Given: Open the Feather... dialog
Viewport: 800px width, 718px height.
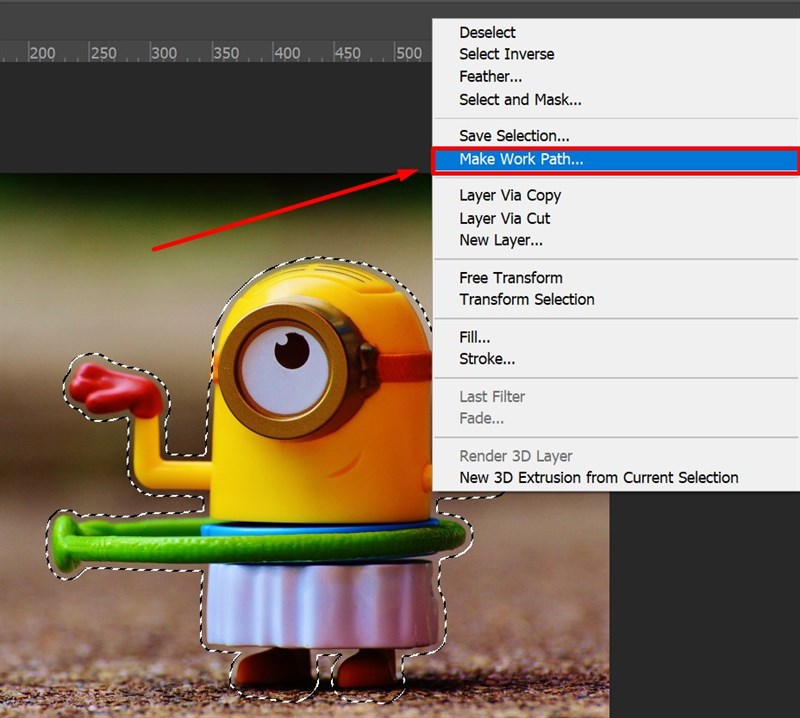Looking at the screenshot, I should [490, 76].
